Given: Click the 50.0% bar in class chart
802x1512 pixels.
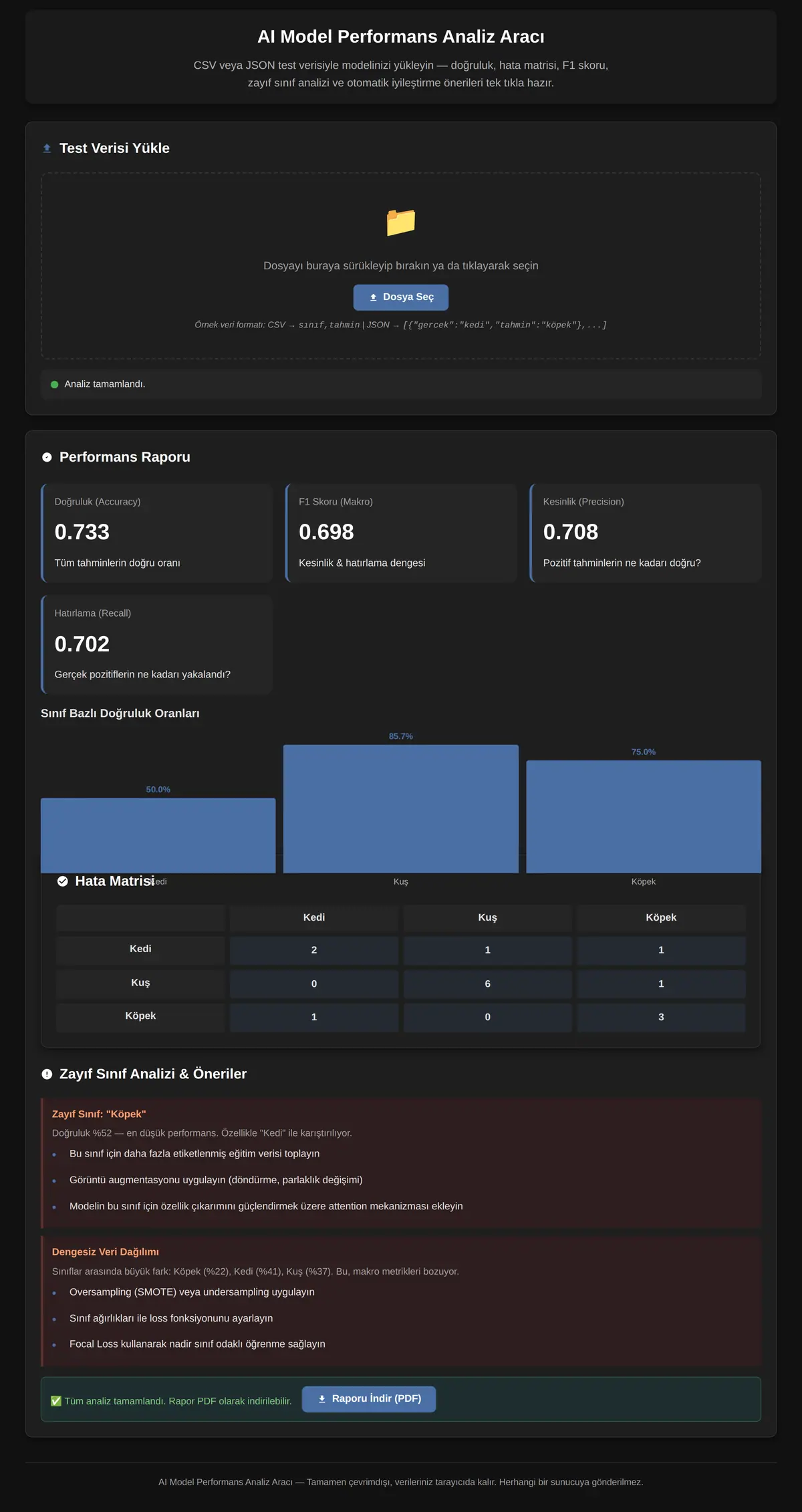Looking at the screenshot, I should 158,835.
